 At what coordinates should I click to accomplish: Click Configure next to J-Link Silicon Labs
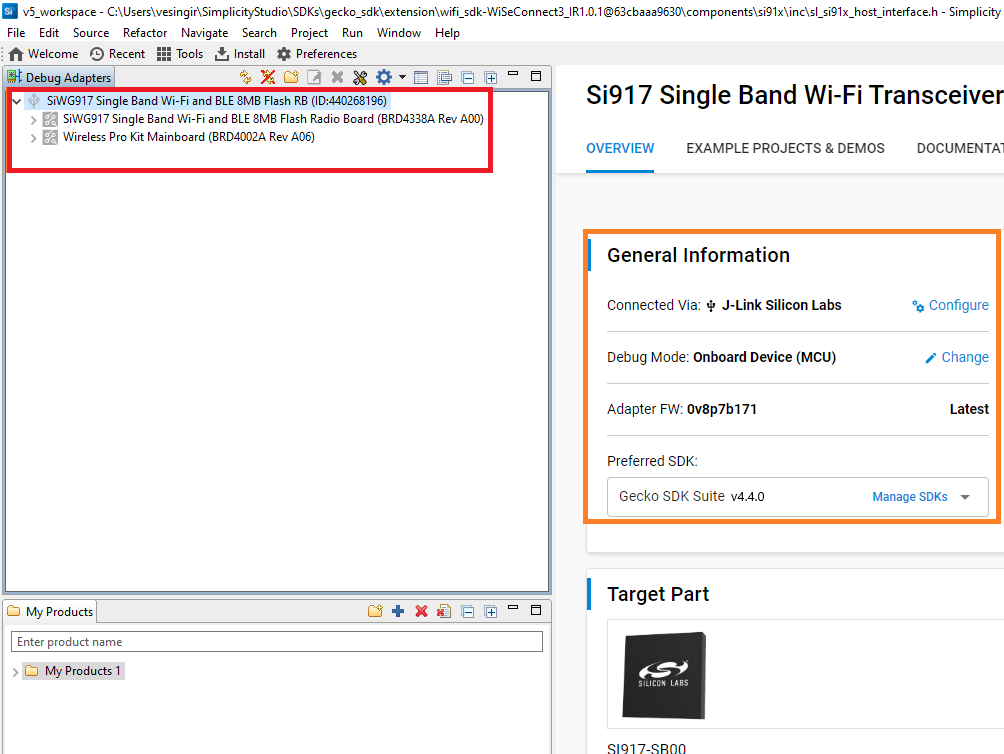click(x=957, y=306)
